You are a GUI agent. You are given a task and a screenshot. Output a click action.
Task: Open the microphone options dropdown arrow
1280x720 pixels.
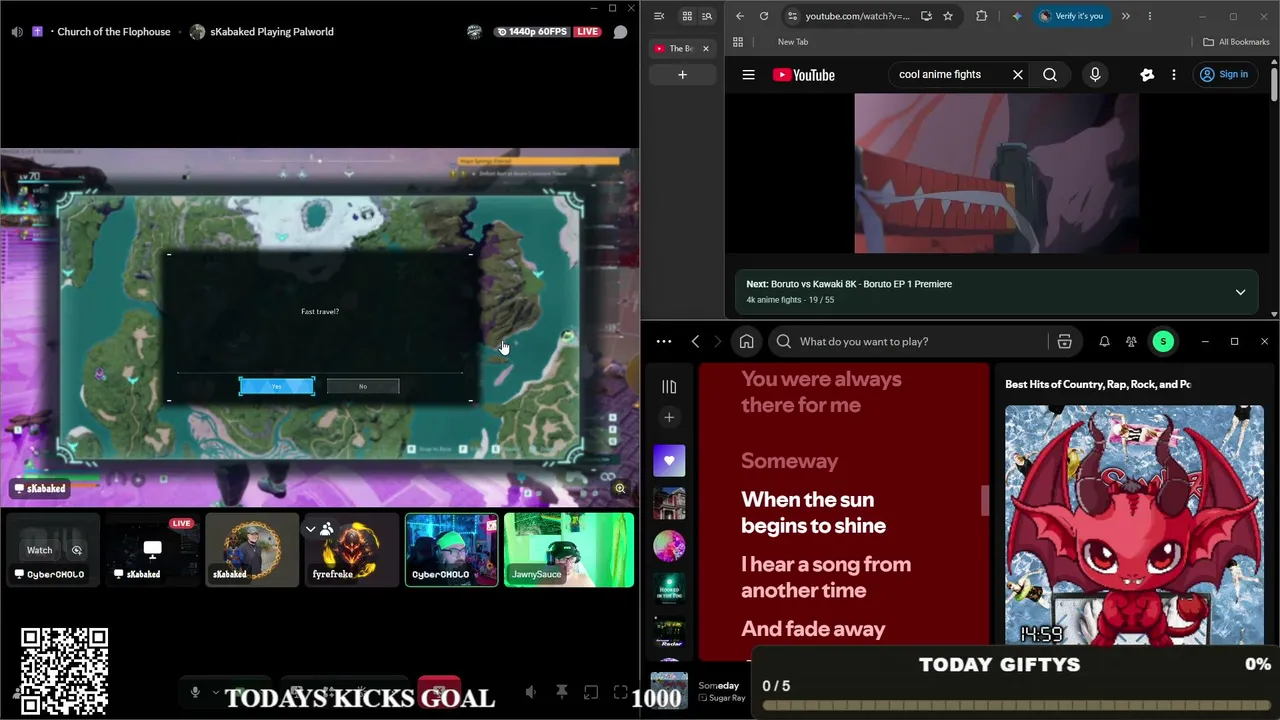click(215, 692)
